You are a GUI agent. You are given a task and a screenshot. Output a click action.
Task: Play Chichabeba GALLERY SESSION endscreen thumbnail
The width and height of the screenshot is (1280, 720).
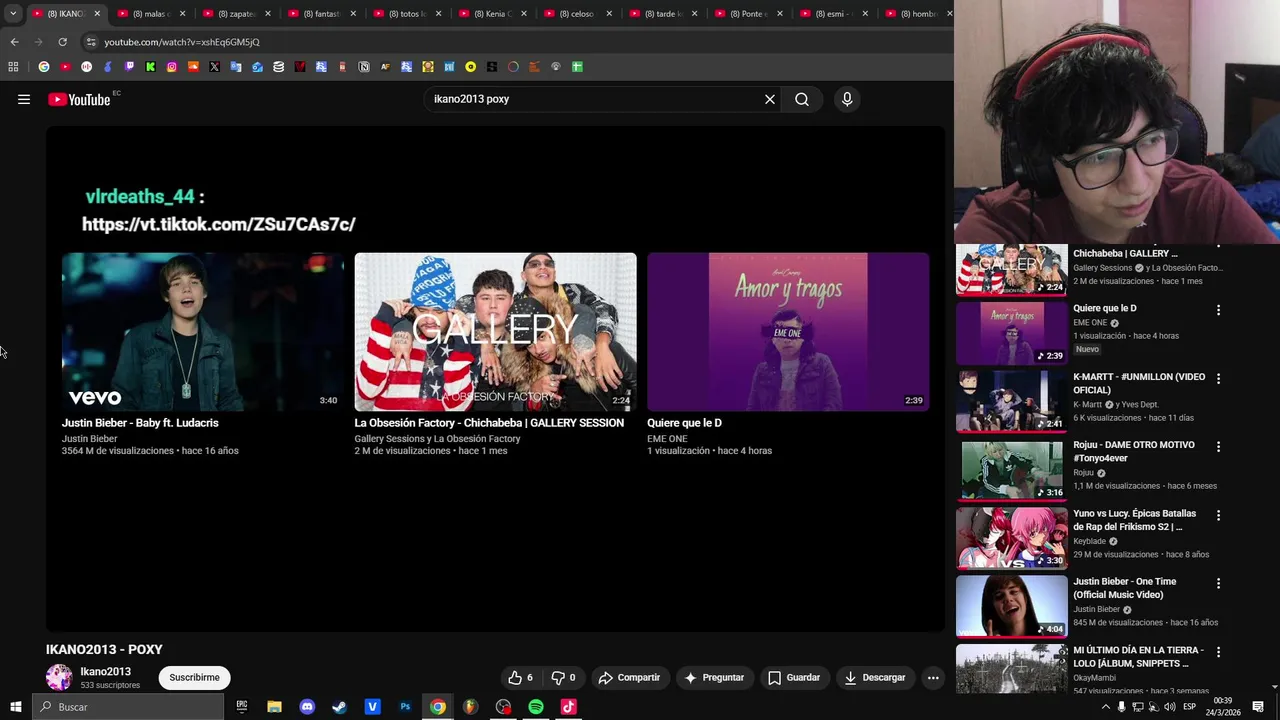pyautogui.click(x=495, y=331)
